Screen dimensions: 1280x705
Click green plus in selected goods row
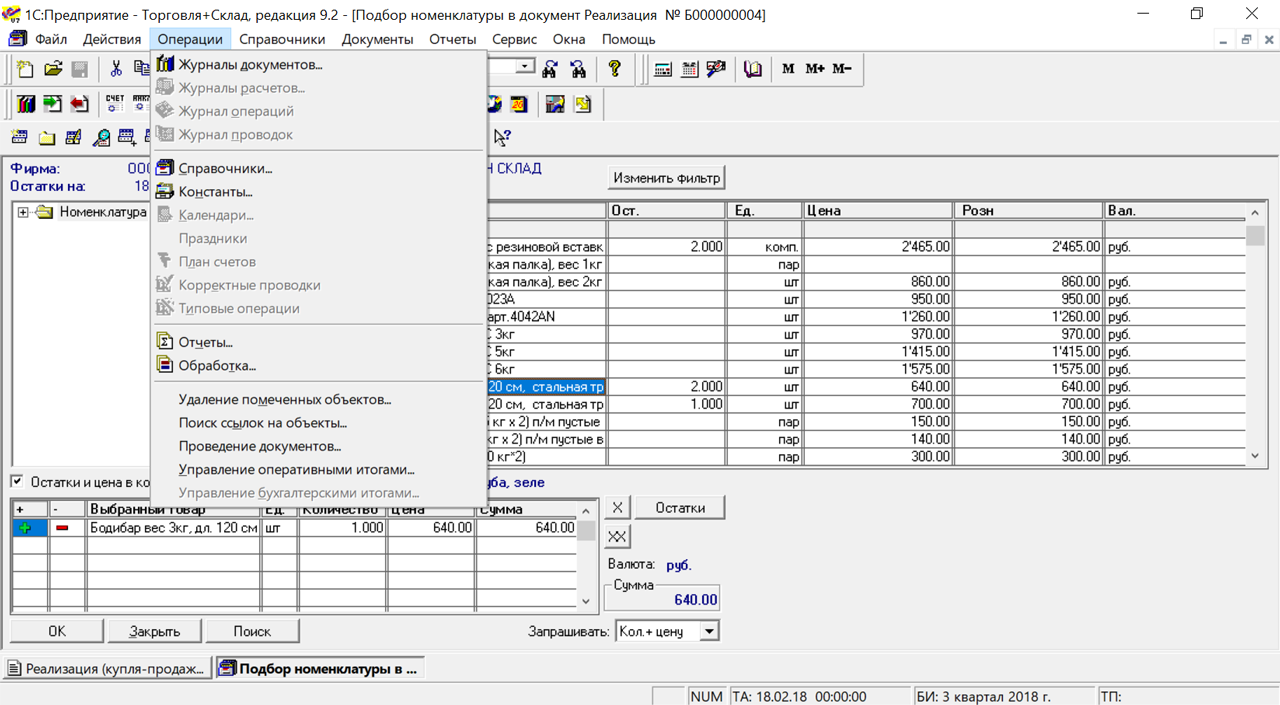(27, 528)
